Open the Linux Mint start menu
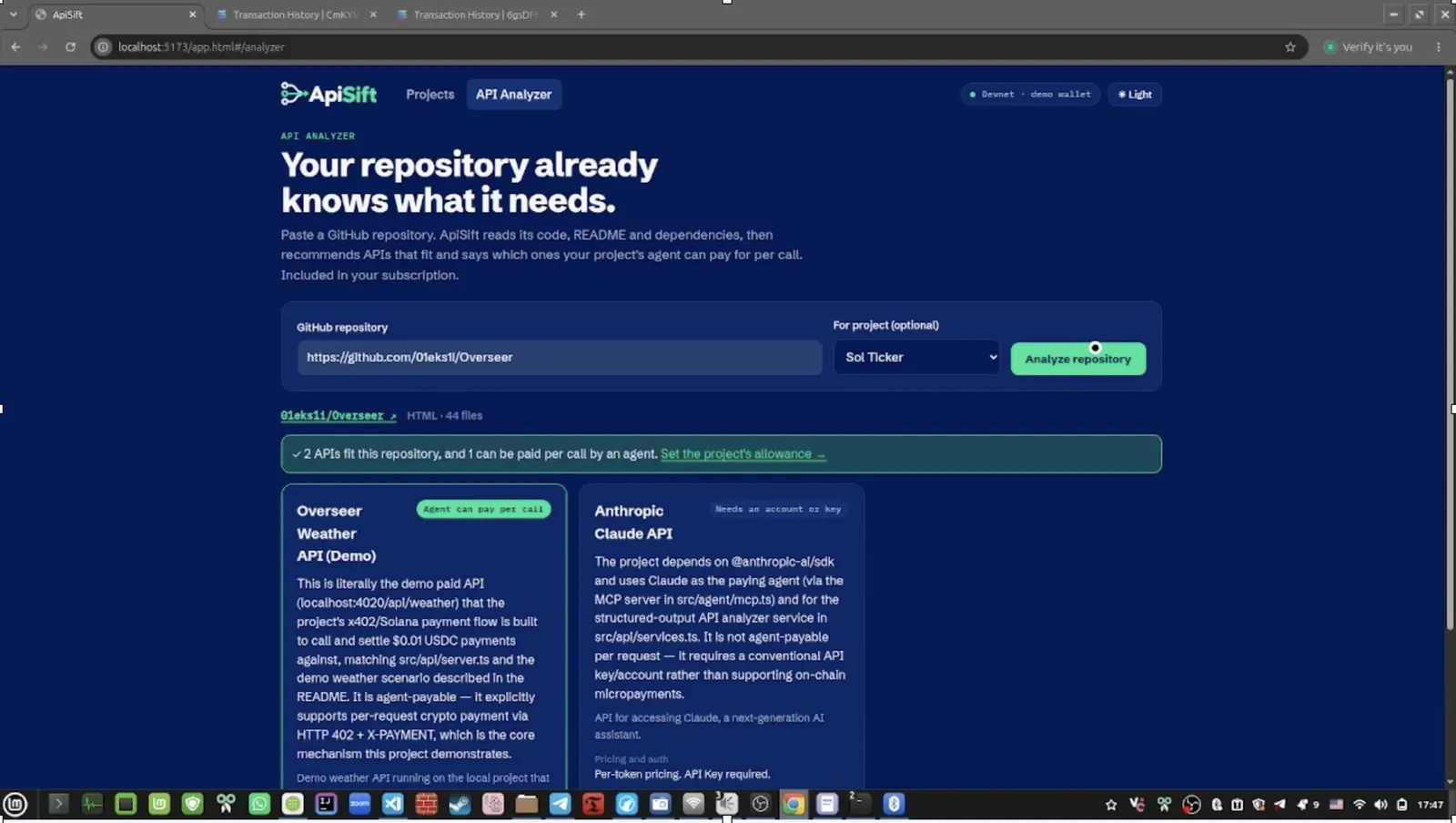This screenshot has width=1456, height=823. (x=15, y=804)
